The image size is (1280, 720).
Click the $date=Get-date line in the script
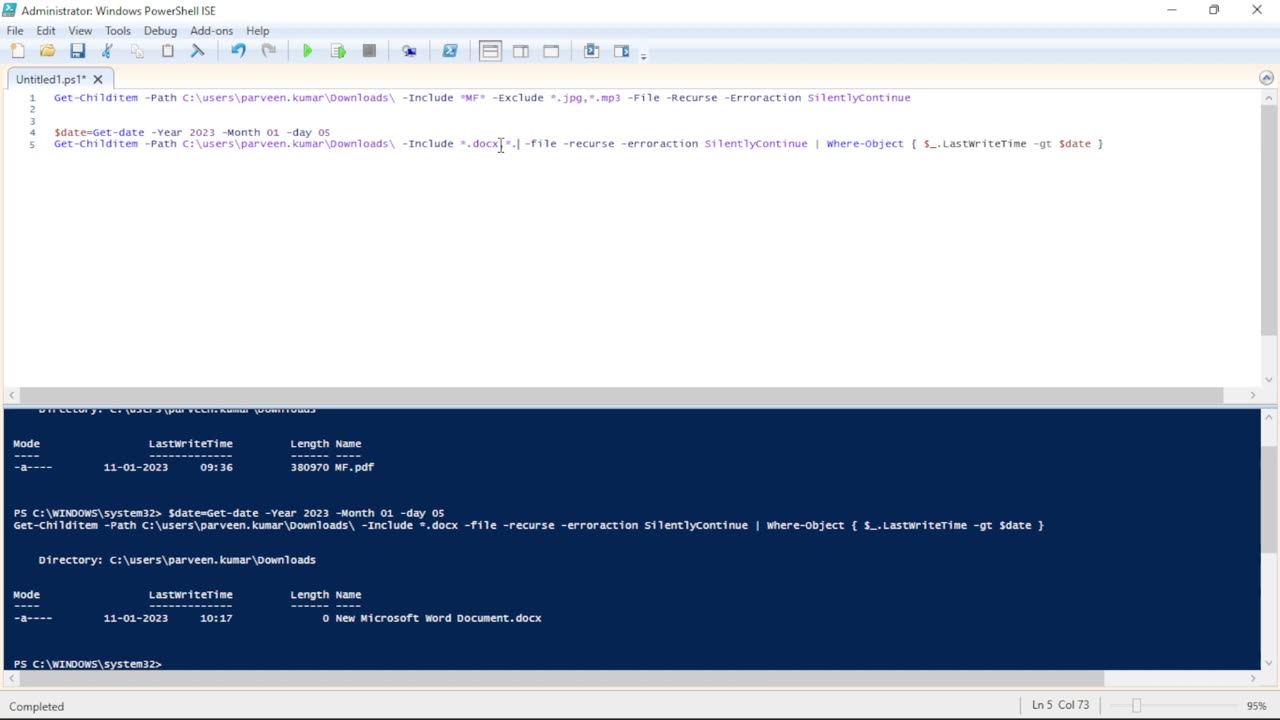click(x=192, y=132)
